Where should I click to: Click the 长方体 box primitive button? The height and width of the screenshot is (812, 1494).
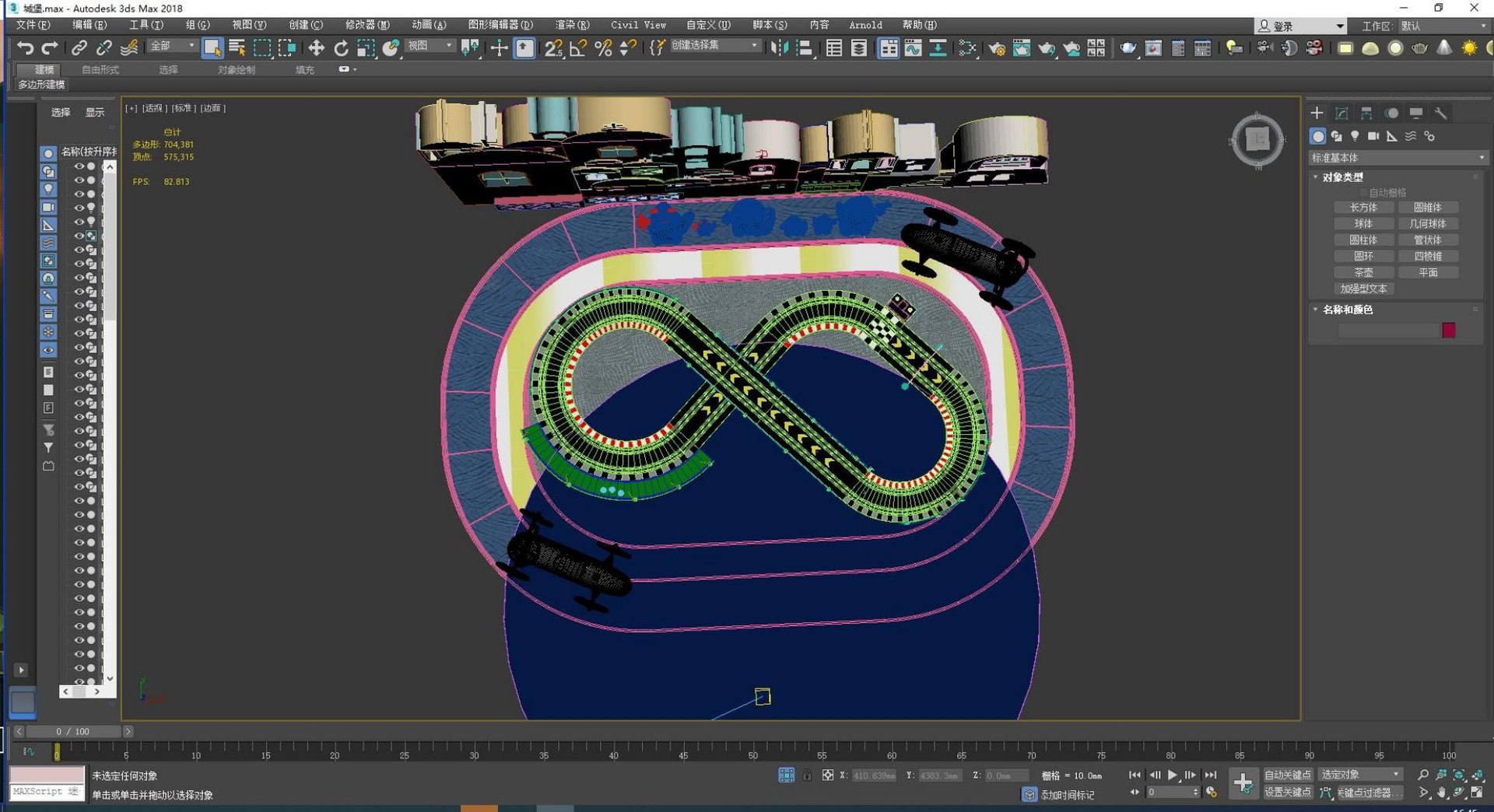pyautogui.click(x=1363, y=208)
